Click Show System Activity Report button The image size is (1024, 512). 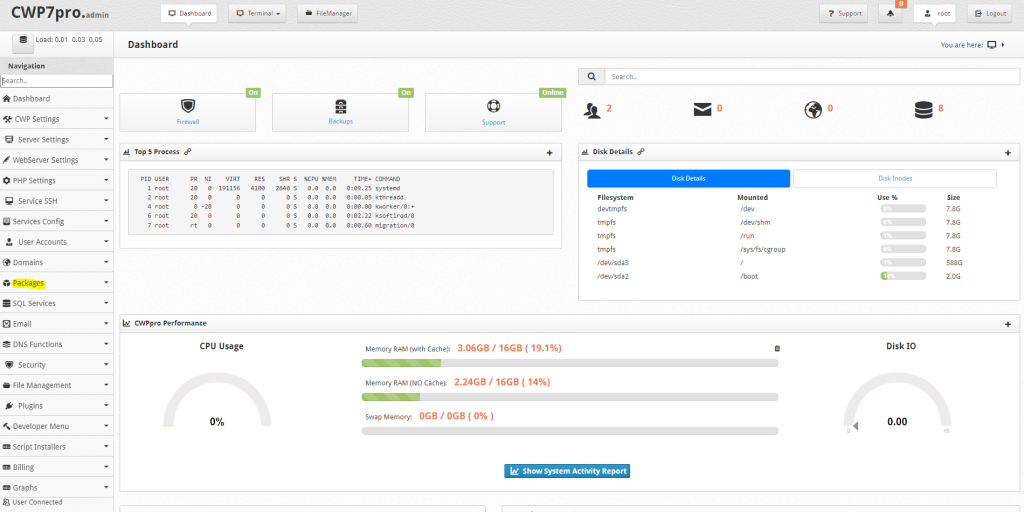[x=567, y=471]
